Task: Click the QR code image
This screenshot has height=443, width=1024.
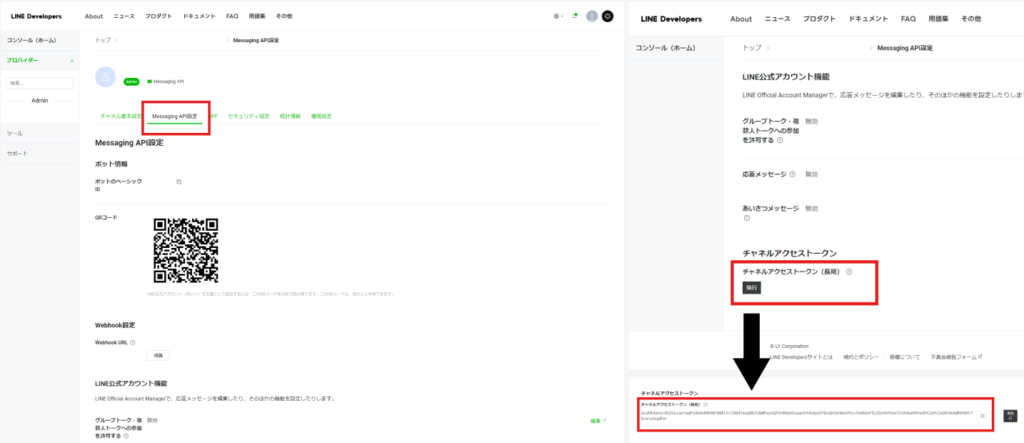Action: [x=185, y=250]
